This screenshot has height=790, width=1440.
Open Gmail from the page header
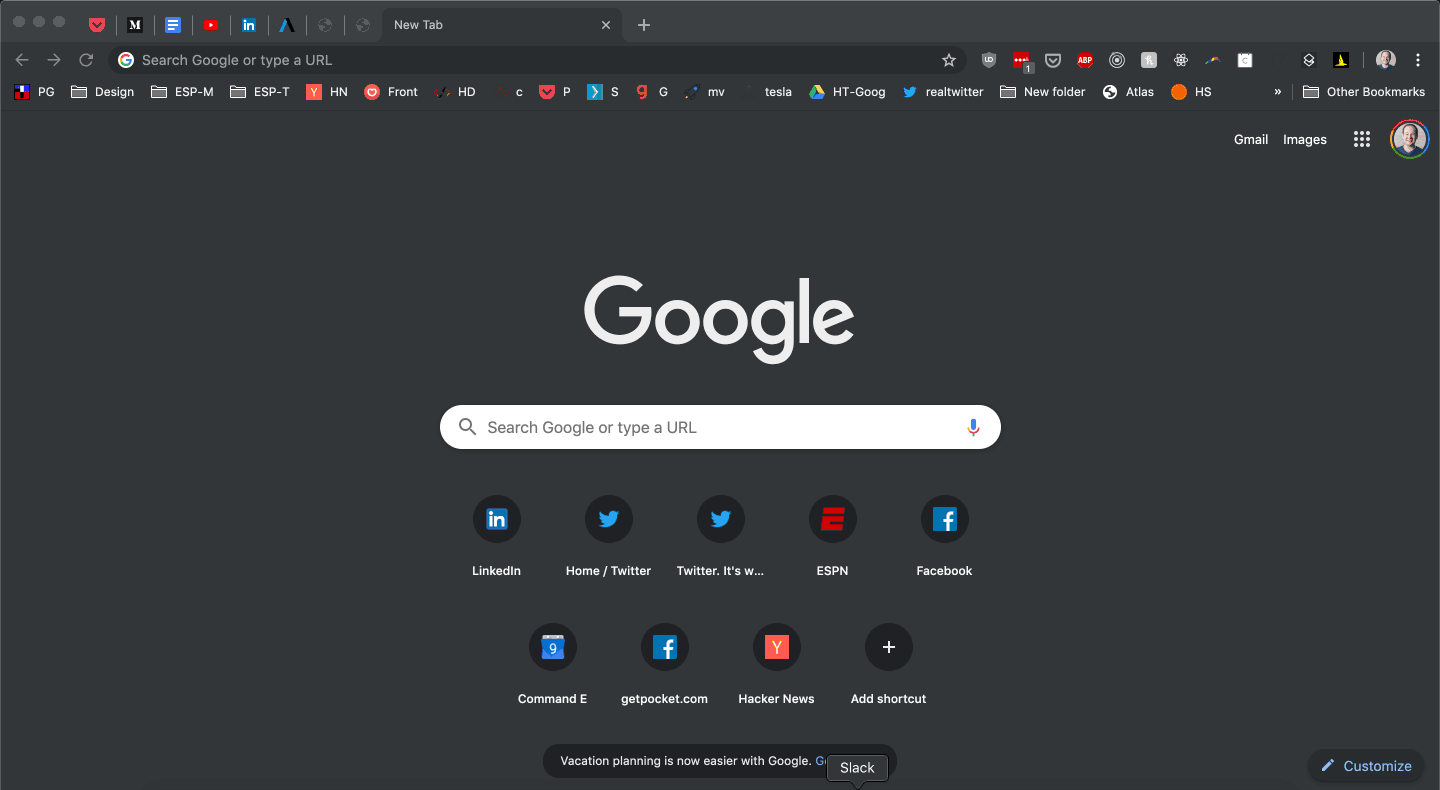pyautogui.click(x=1251, y=140)
